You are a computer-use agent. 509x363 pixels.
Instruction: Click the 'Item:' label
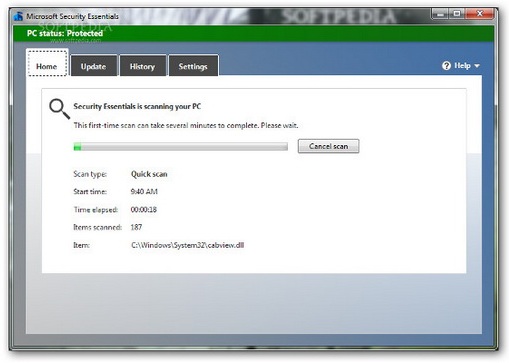81,245
